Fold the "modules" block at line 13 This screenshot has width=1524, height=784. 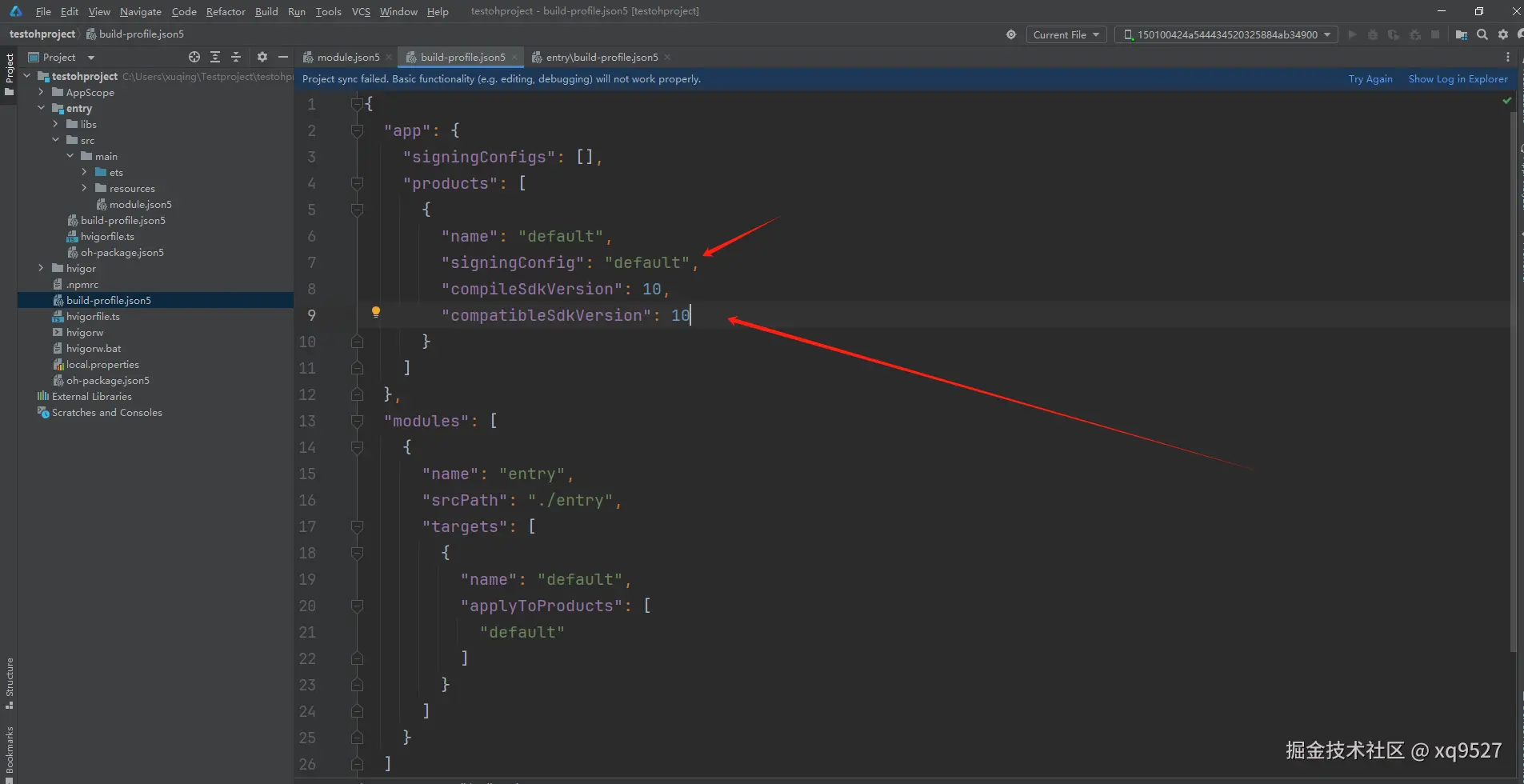coord(358,421)
